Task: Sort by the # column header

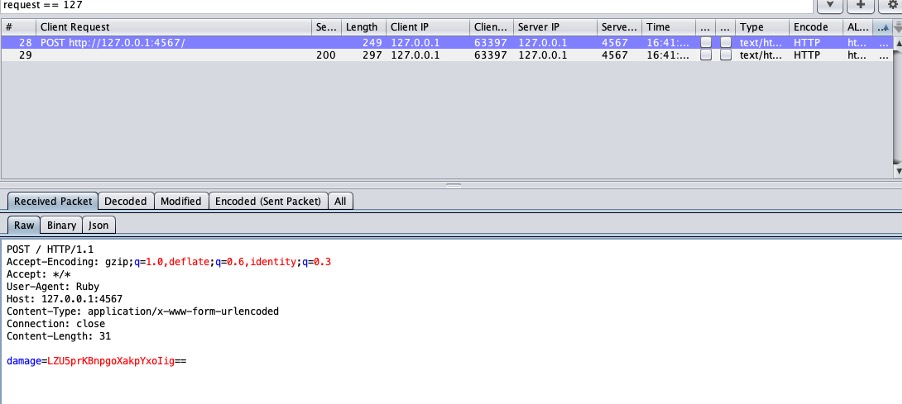Action: pyautogui.click(x=18, y=27)
